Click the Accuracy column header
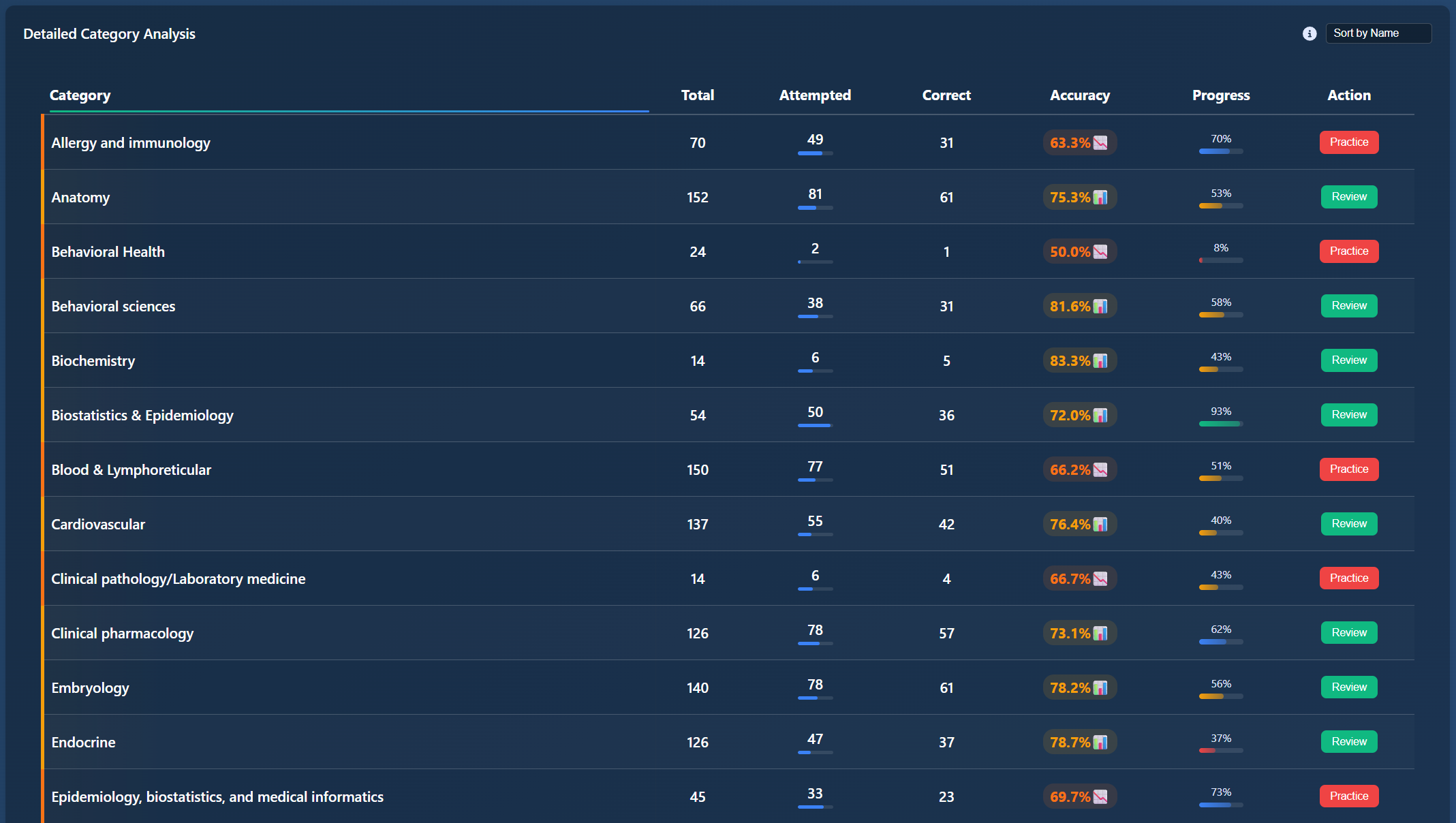Viewport: 1456px width, 823px height. (1079, 95)
